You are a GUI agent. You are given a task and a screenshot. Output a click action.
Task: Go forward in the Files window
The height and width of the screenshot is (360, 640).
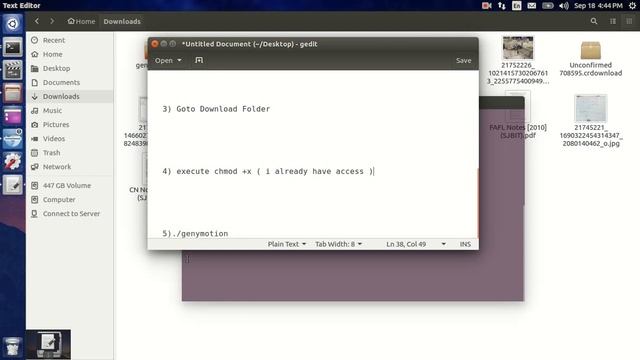coord(52,21)
